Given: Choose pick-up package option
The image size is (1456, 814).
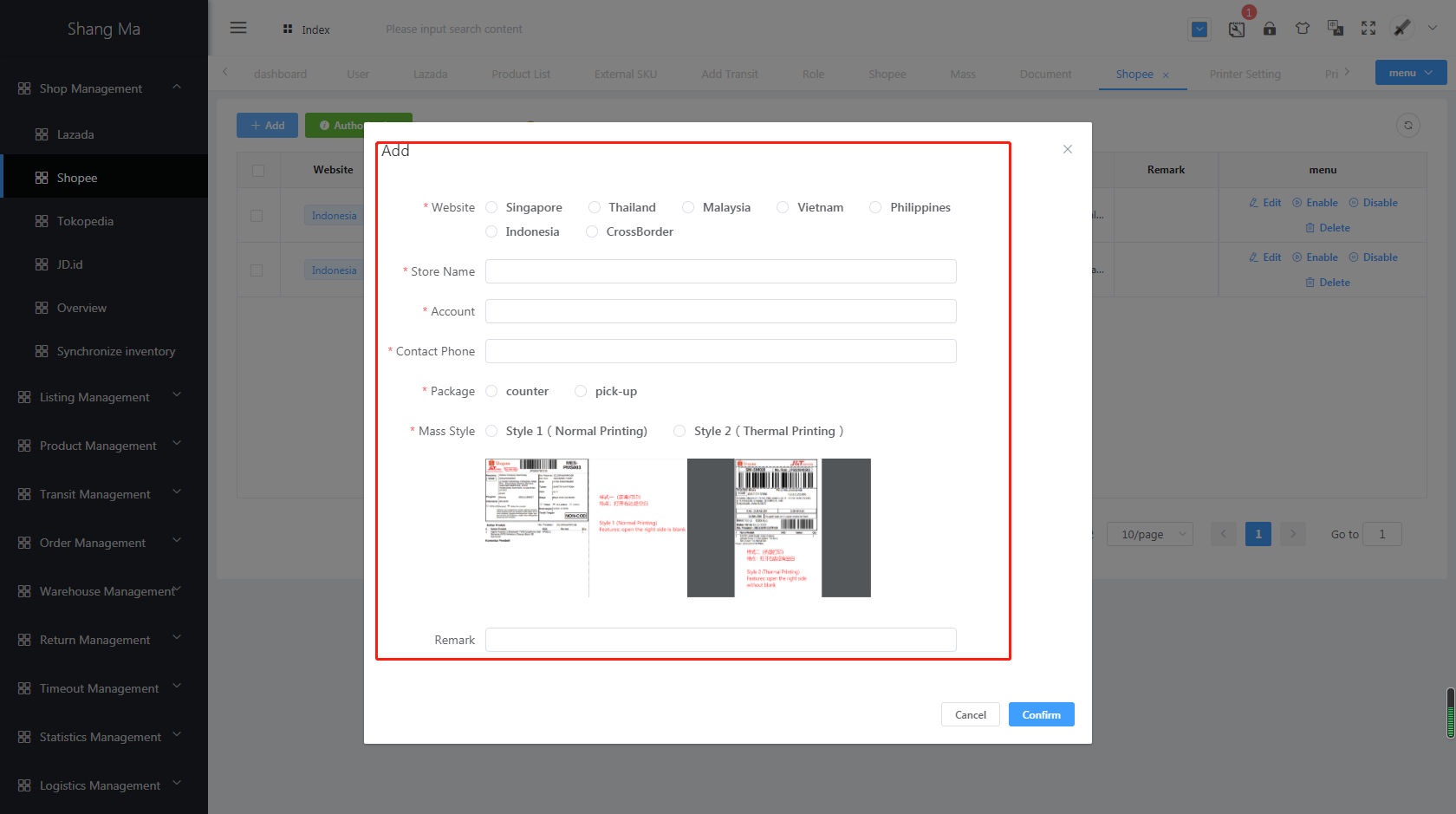Looking at the screenshot, I should point(581,391).
